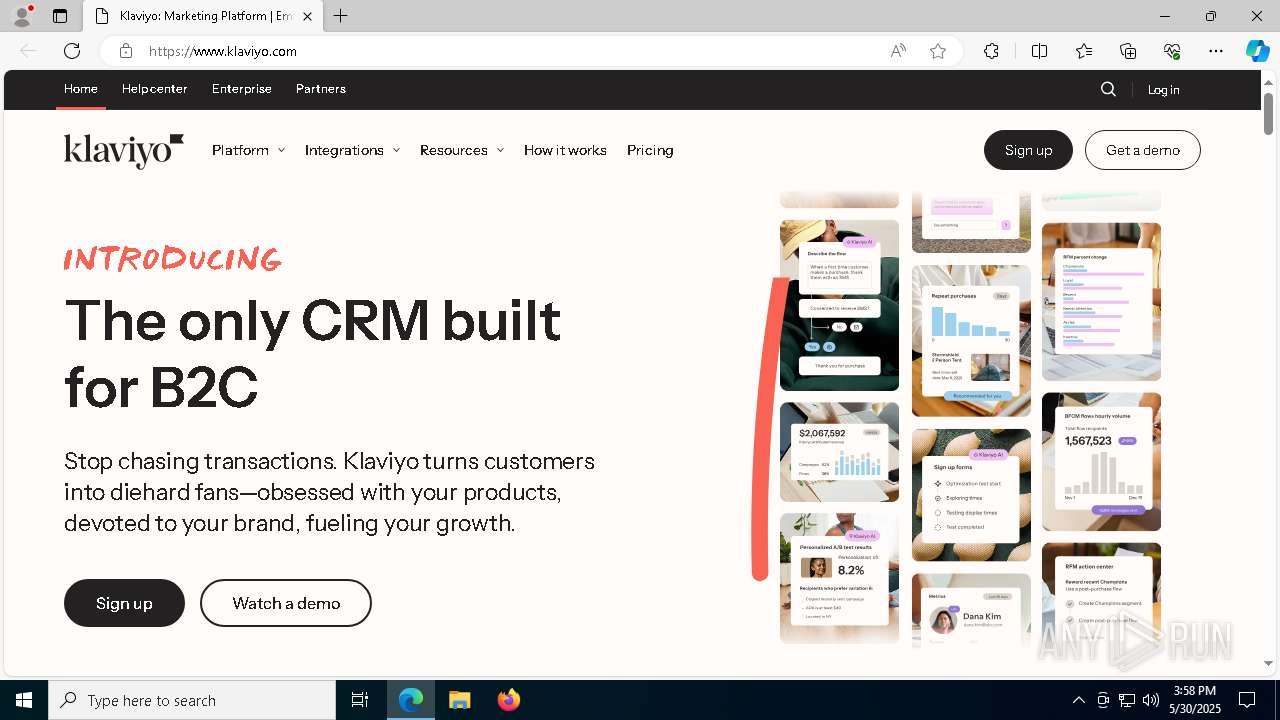The image size is (1280, 720).
Task: Select the 1,567,523 flow recipients card
Action: 1101,461
